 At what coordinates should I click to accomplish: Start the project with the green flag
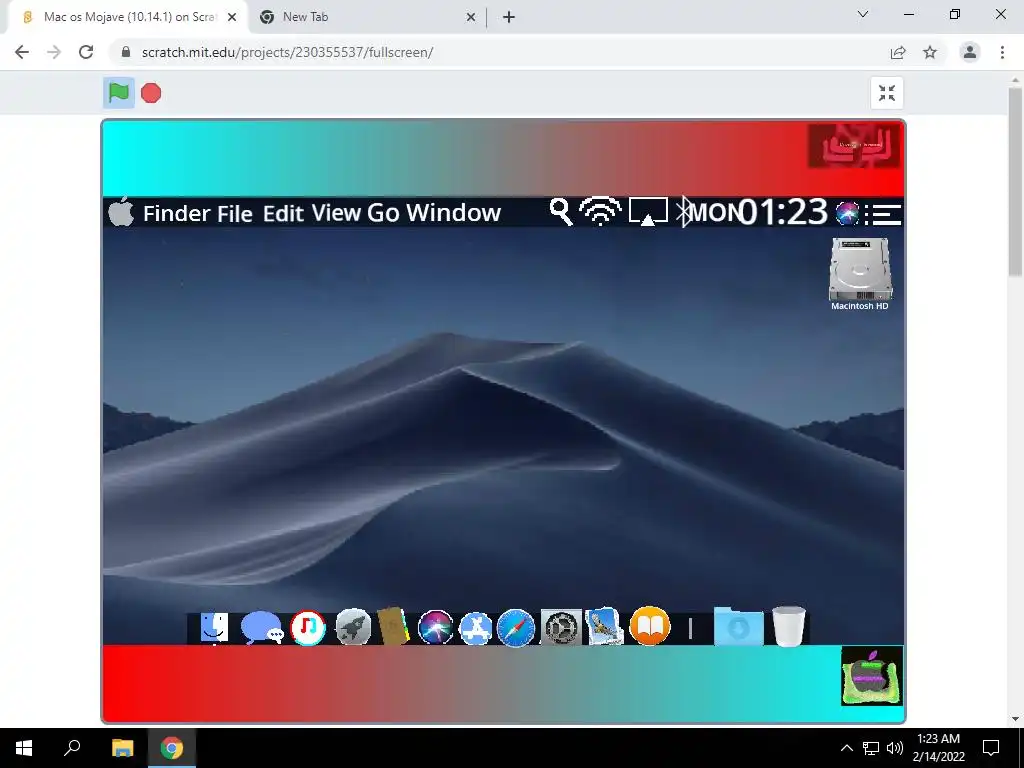tap(119, 93)
